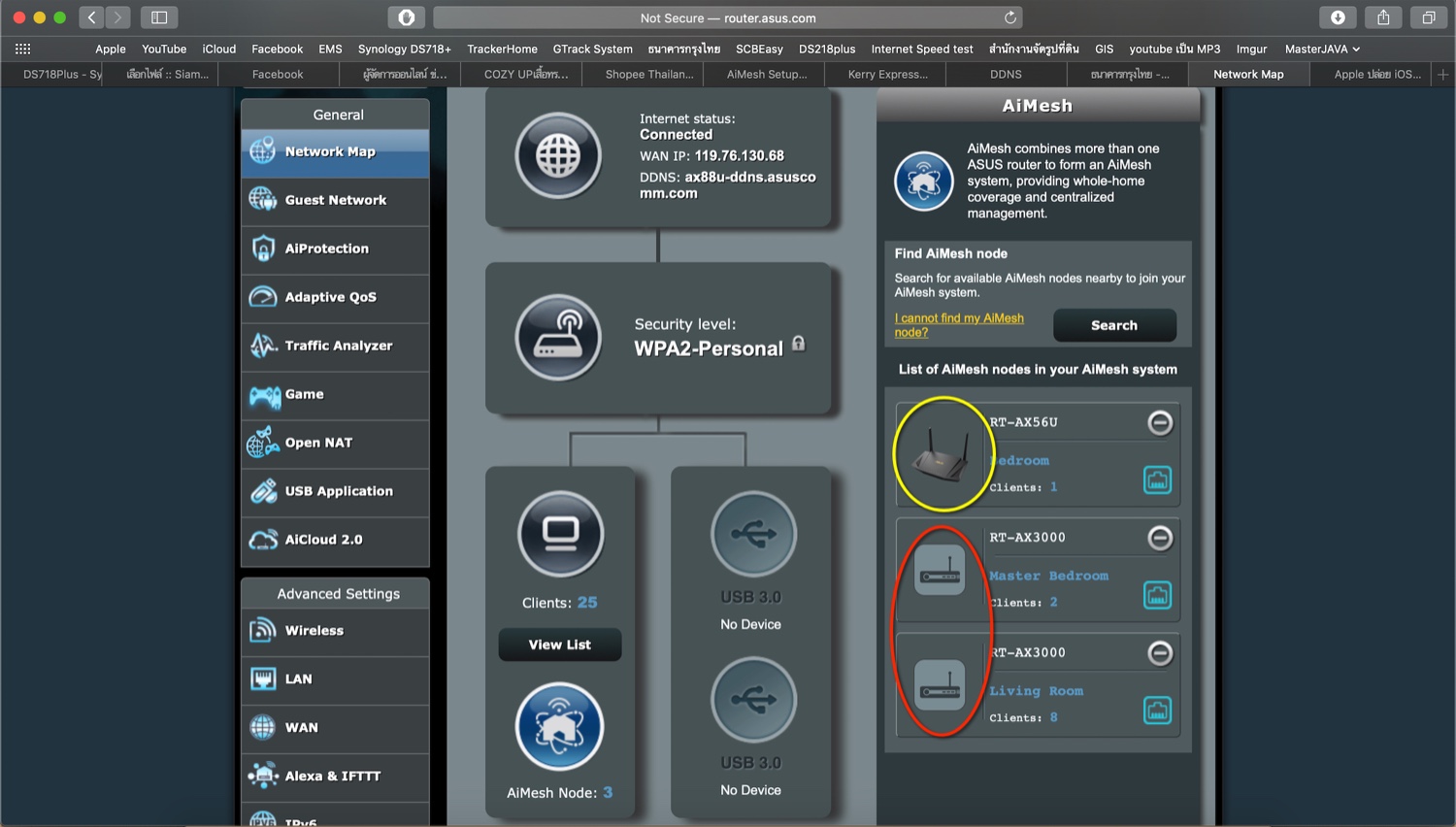
Task: Open Alexa & IFTTT settings
Action: point(335,777)
